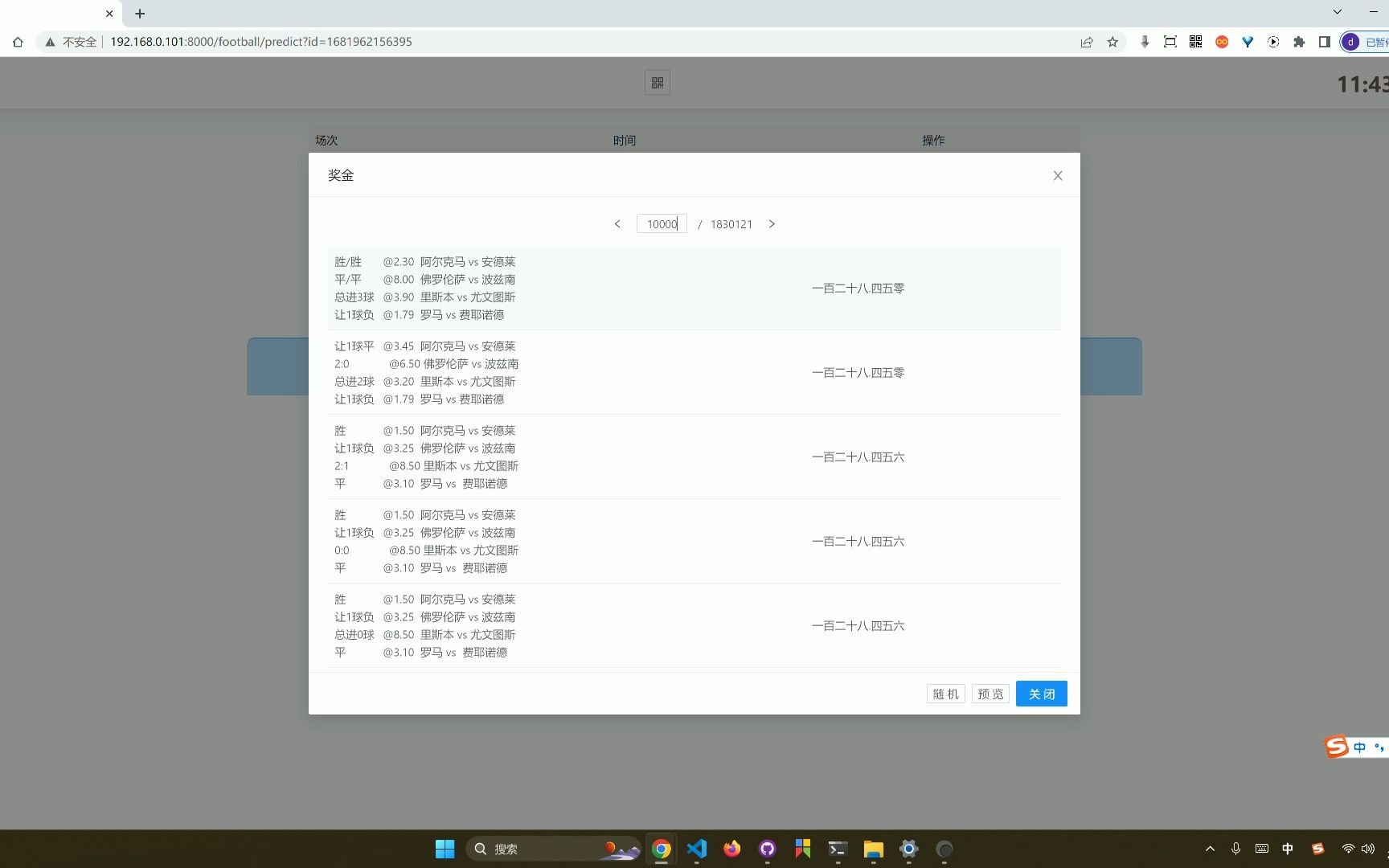Open Visual Studio Code from the taskbar
1389x868 pixels.
697,849
